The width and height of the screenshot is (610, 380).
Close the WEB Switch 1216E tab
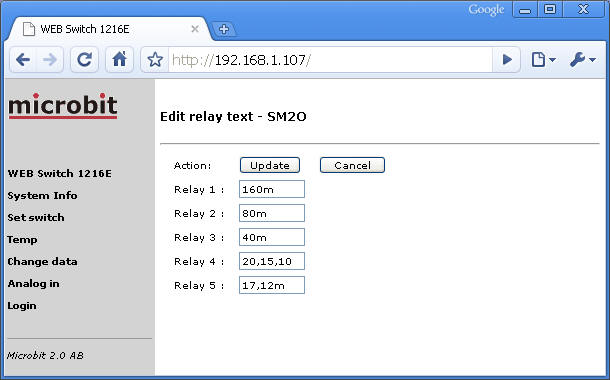[195, 29]
